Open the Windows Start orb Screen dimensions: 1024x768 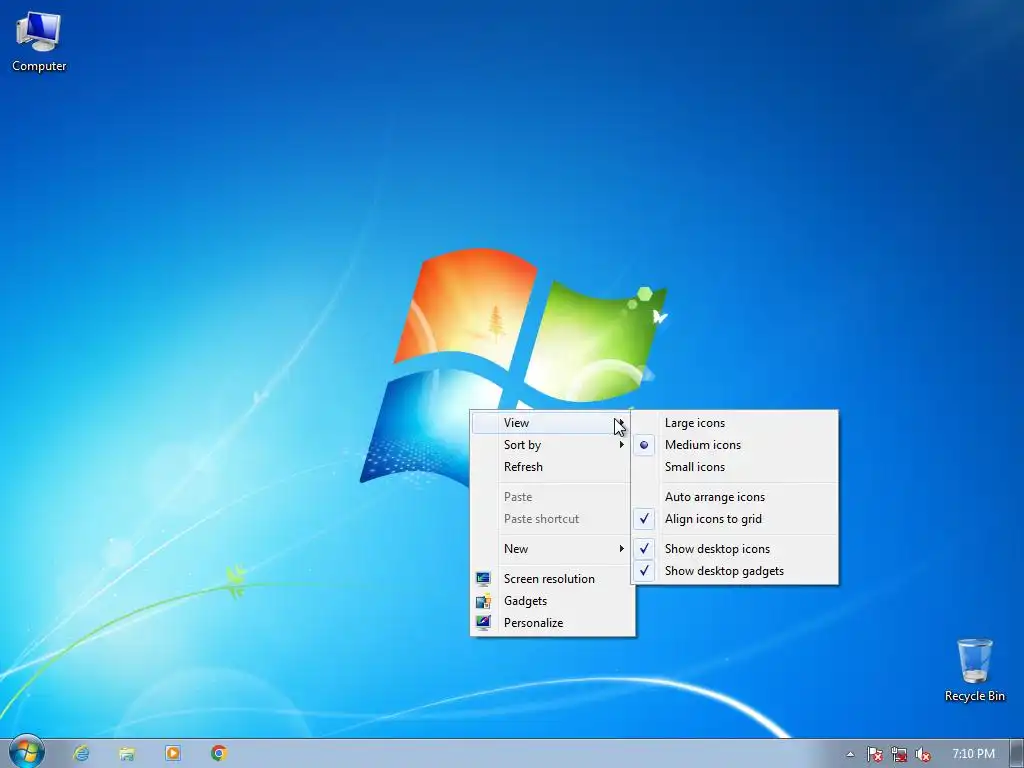[x=26, y=752]
